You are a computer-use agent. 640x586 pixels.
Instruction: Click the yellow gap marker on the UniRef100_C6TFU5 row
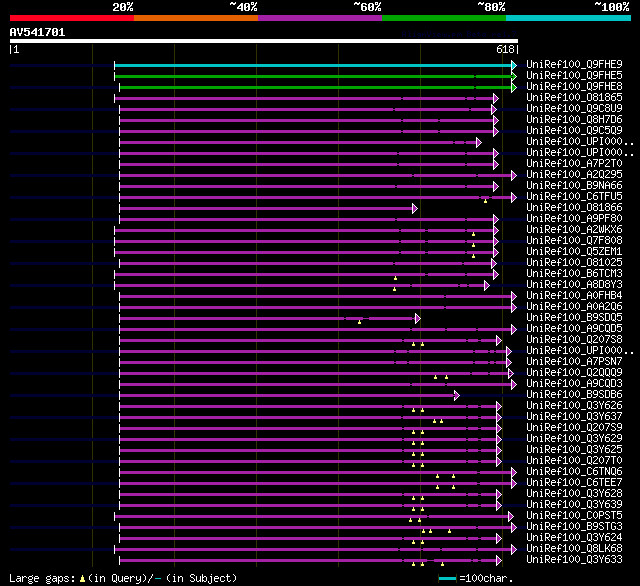pyautogui.click(x=485, y=201)
